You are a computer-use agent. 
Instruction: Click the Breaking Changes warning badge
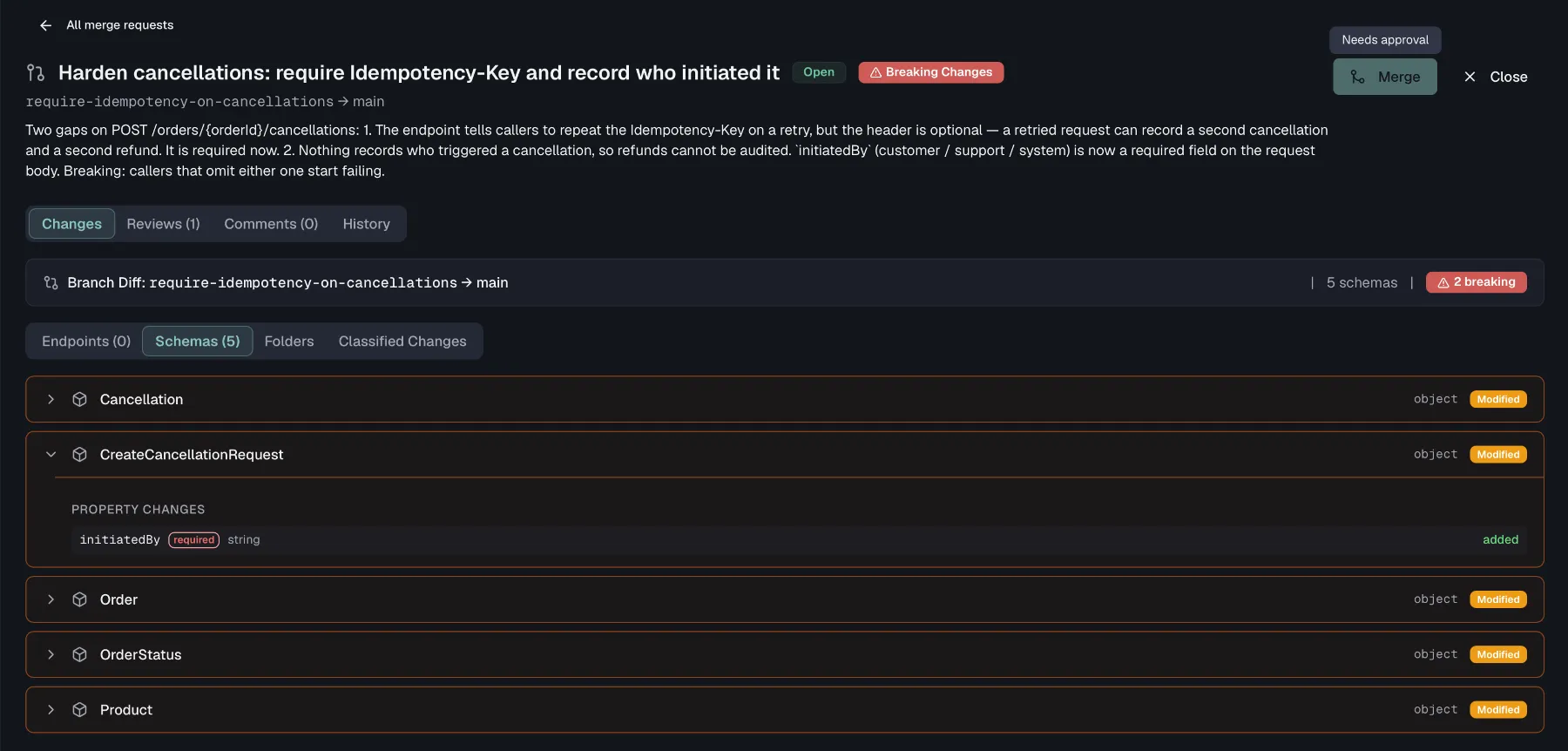930,72
